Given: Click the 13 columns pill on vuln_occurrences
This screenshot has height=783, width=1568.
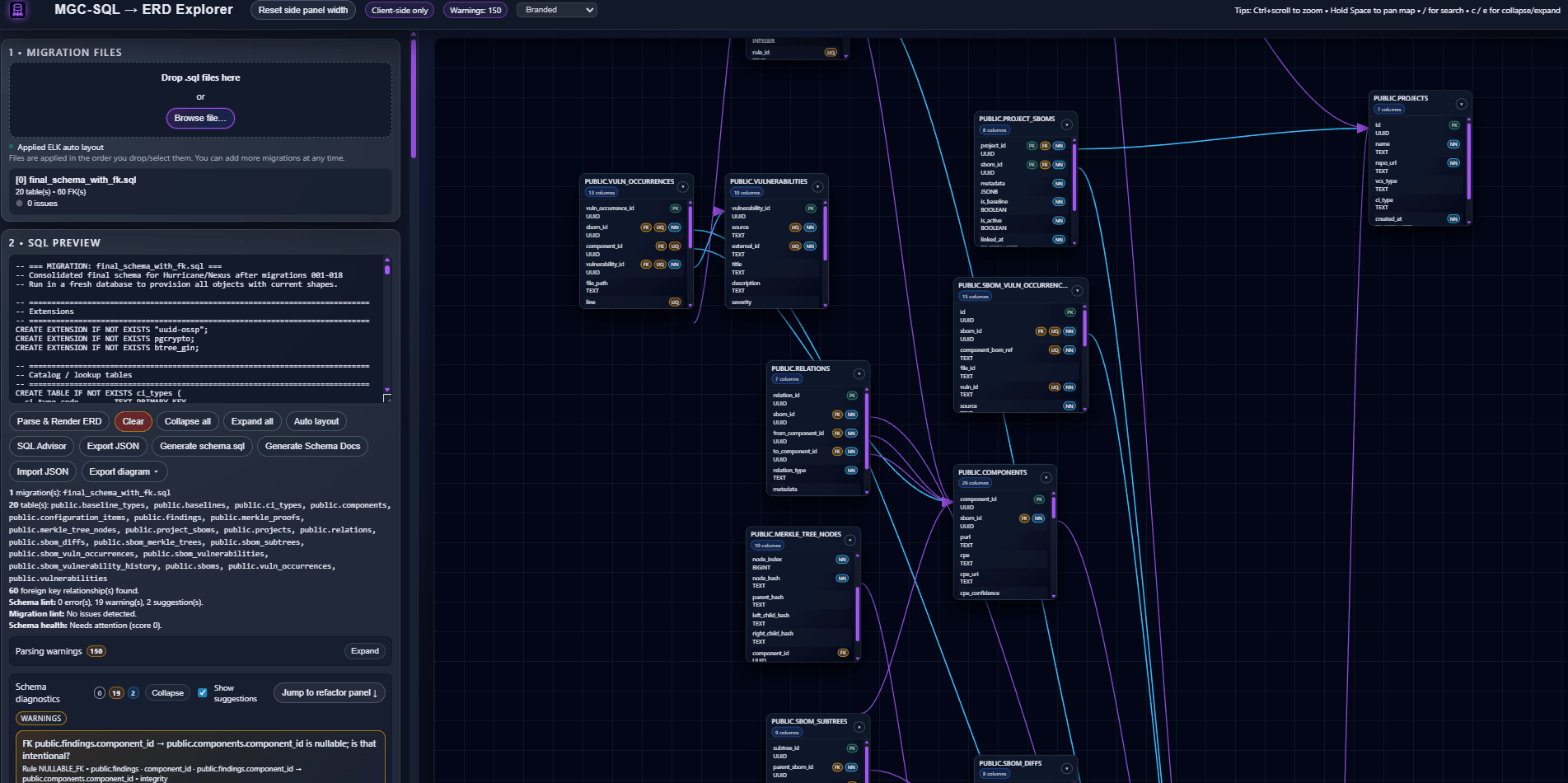Looking at the screenshot, I should tap(601, 193).
